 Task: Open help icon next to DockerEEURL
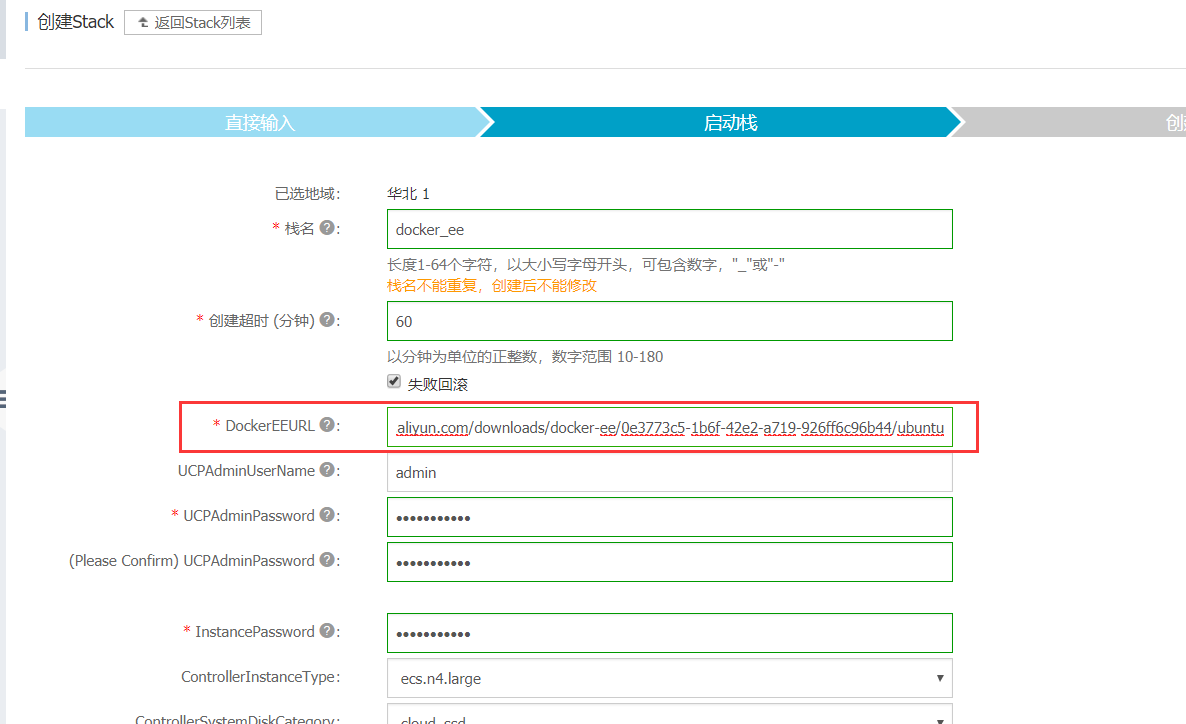(327, 425)
